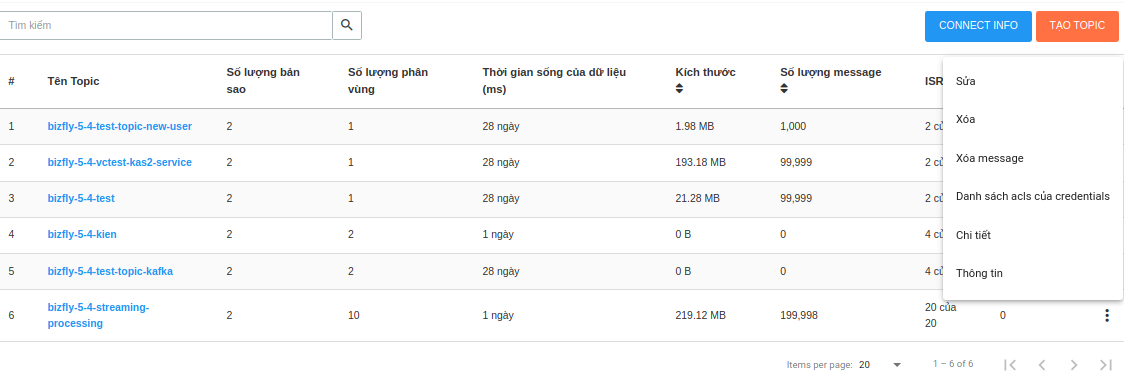
Task: Open three-dot menu for streaming-processing row
Action: click(x=1107, y=315)
